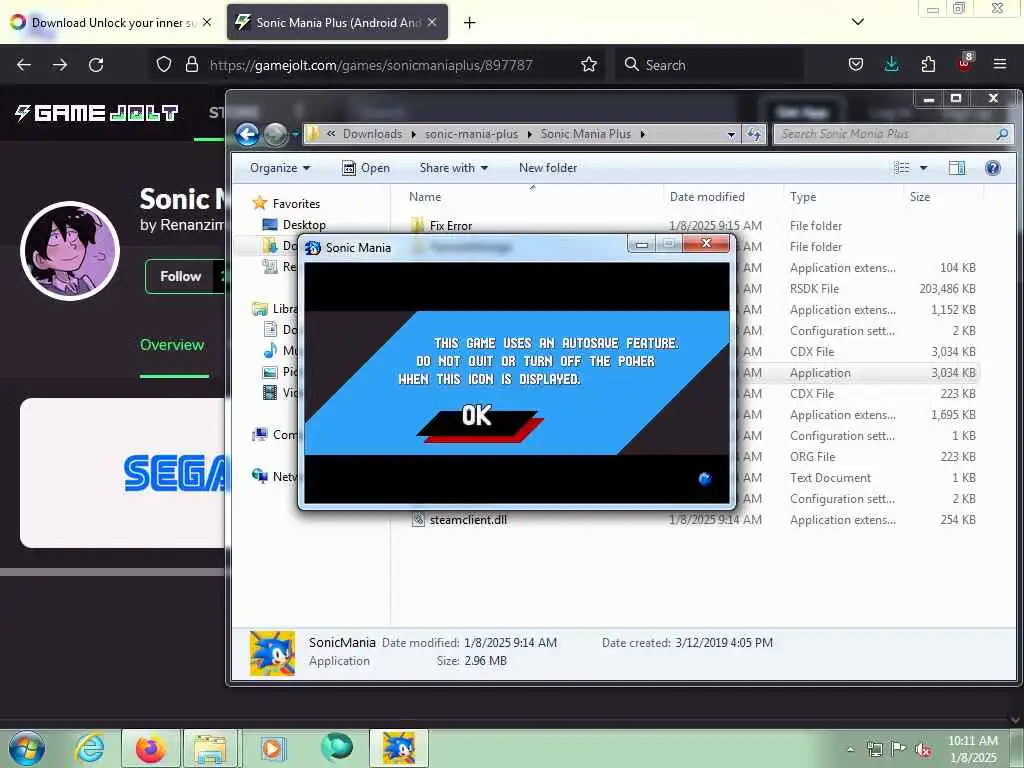Sort by the Size column header
The width and height of the screenshot is (1024, 768).
click(920, 197)
